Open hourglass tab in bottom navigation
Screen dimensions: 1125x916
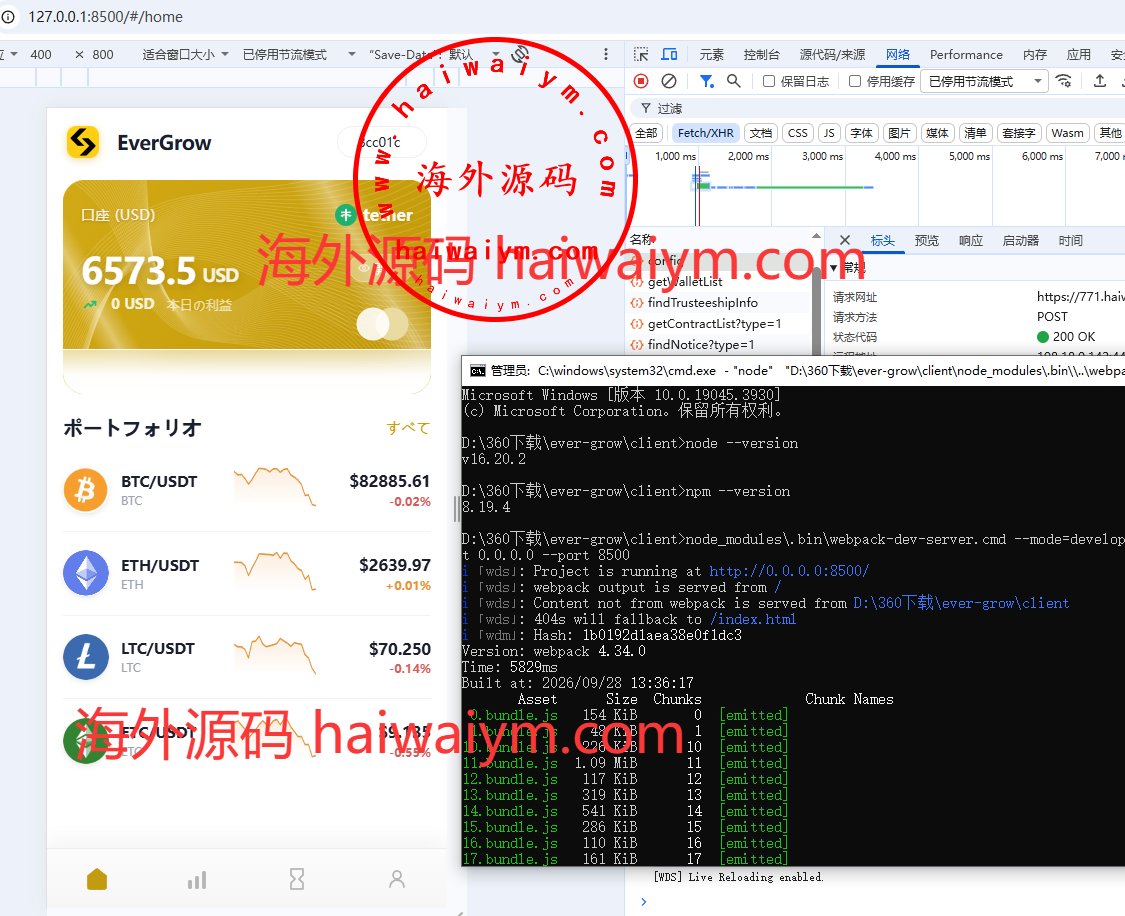297,879
